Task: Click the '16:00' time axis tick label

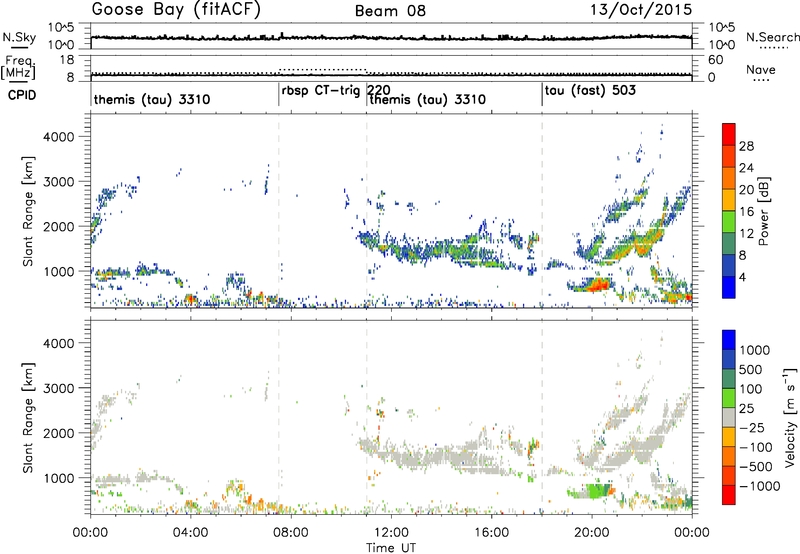Action: pyautogui.click(x=491, y=533)
